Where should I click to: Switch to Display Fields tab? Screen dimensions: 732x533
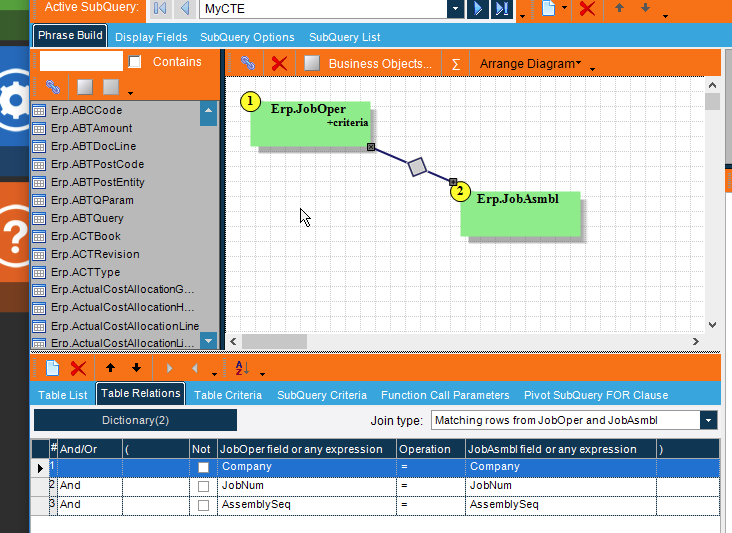tap(151, 37)
